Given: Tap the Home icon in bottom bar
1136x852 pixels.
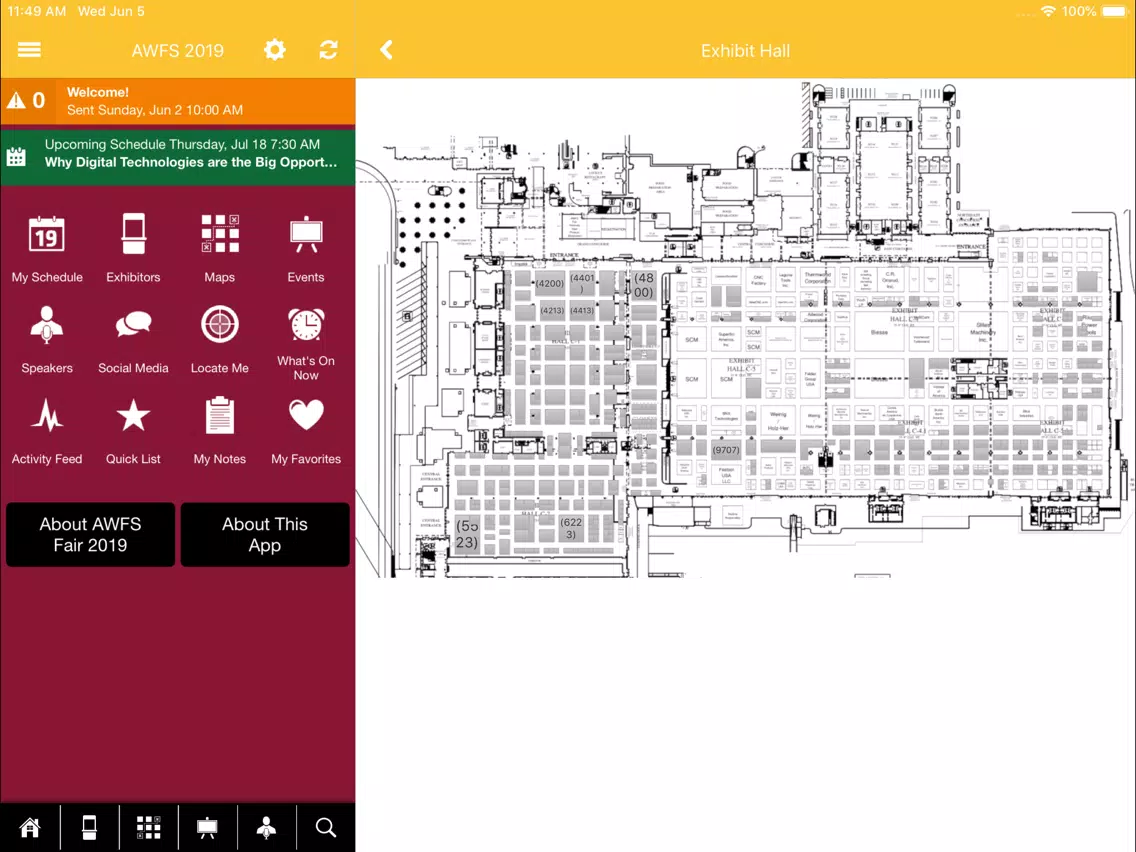Looking at the screenshot, I should point(30,827).
